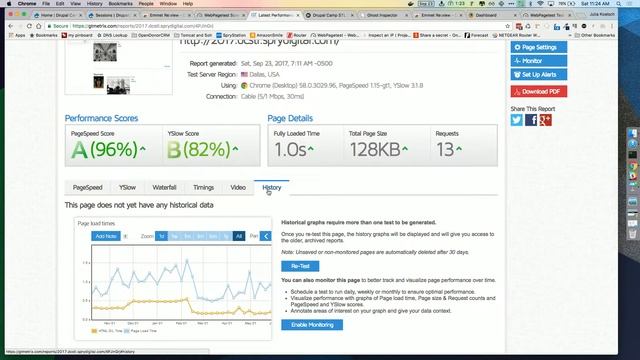Open Set Up Alerts
This screenshot has width=640, height=360.
click(538, 75)
